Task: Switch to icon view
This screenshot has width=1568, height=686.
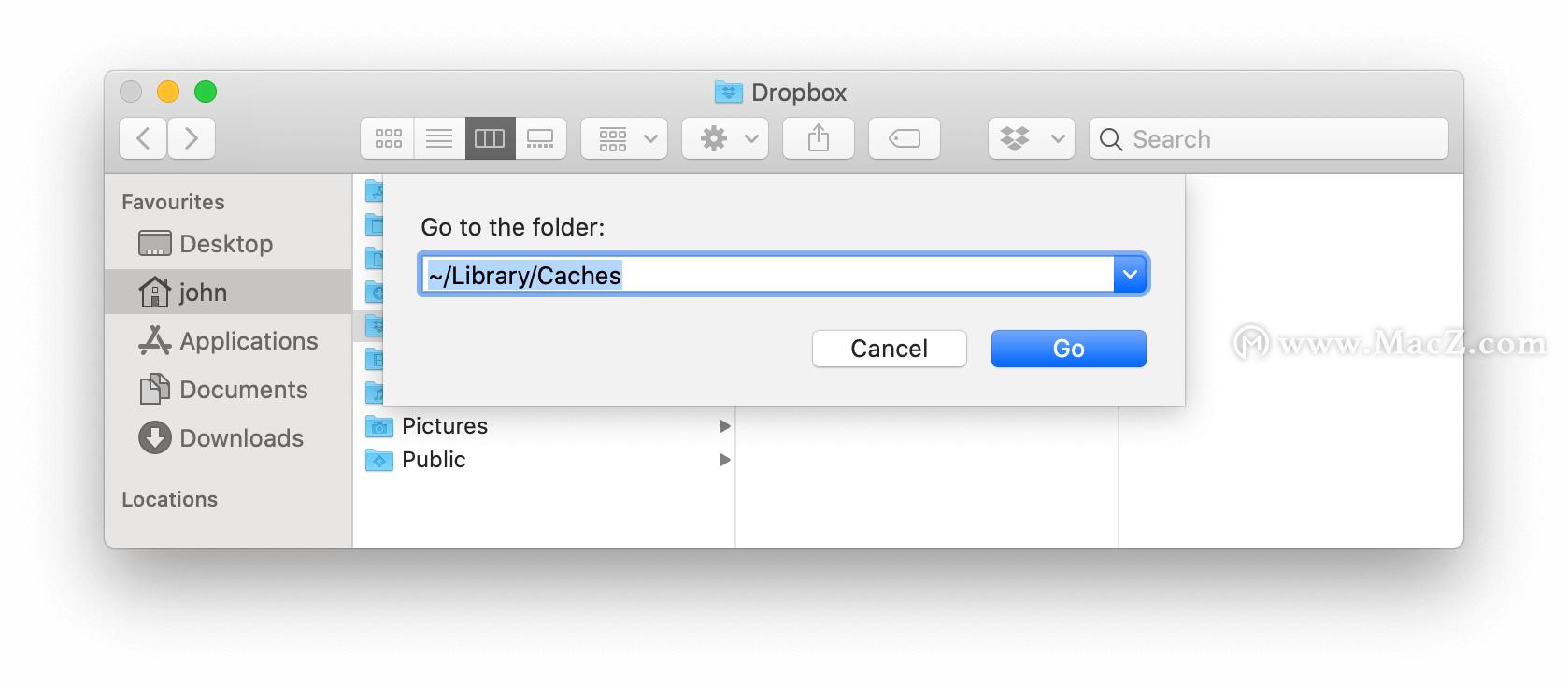Action: (388, 139)
